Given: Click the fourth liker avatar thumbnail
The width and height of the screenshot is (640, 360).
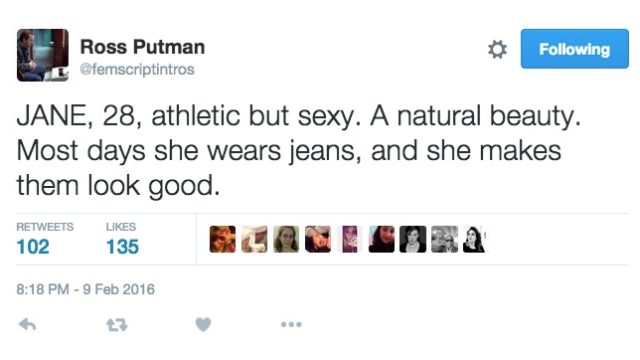Looking at the screenshot, I should click(x=318, y=239).
